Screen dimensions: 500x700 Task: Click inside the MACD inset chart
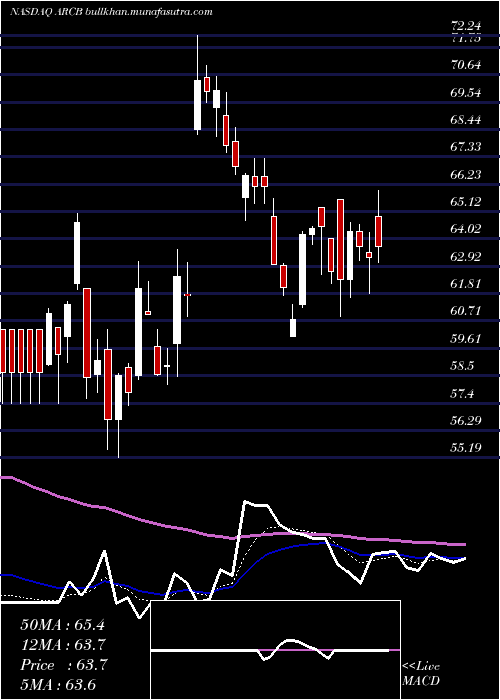tap(275, 650)
